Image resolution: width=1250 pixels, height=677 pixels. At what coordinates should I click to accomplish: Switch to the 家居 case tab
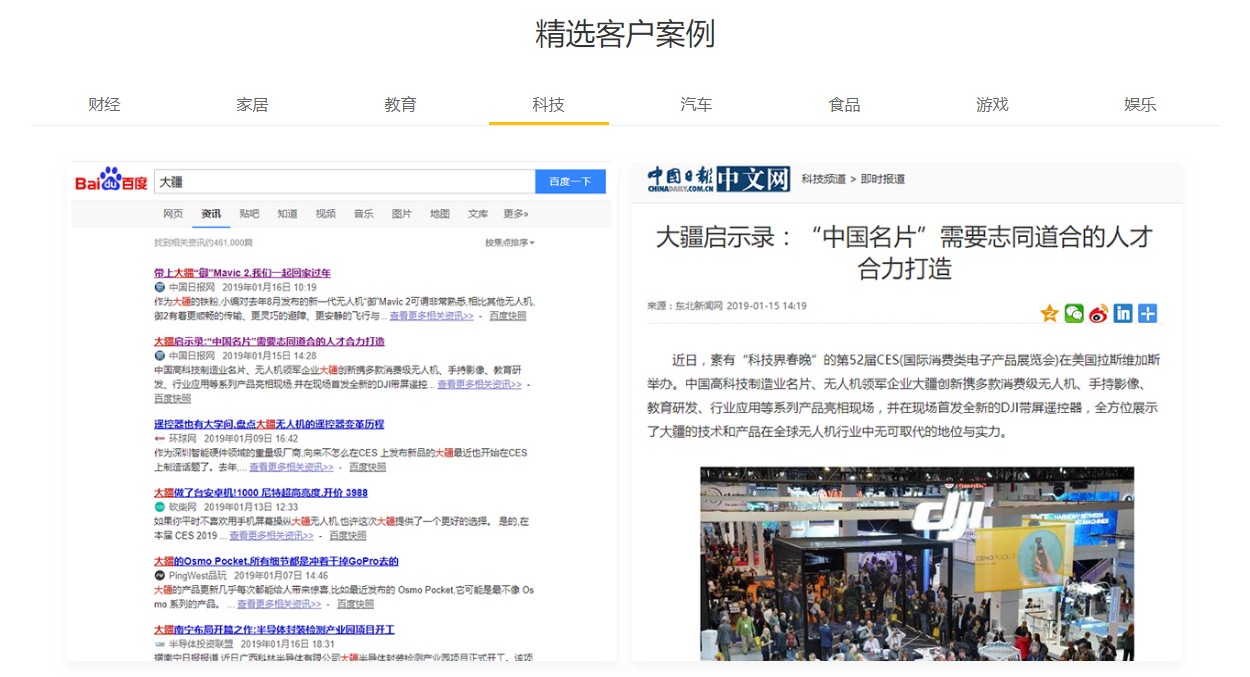point(252,104)
